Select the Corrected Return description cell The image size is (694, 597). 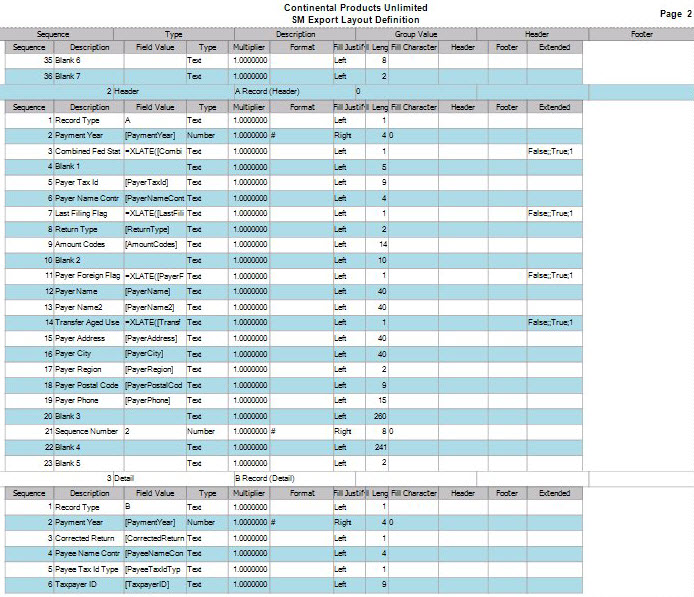click(x=87, y=538)
